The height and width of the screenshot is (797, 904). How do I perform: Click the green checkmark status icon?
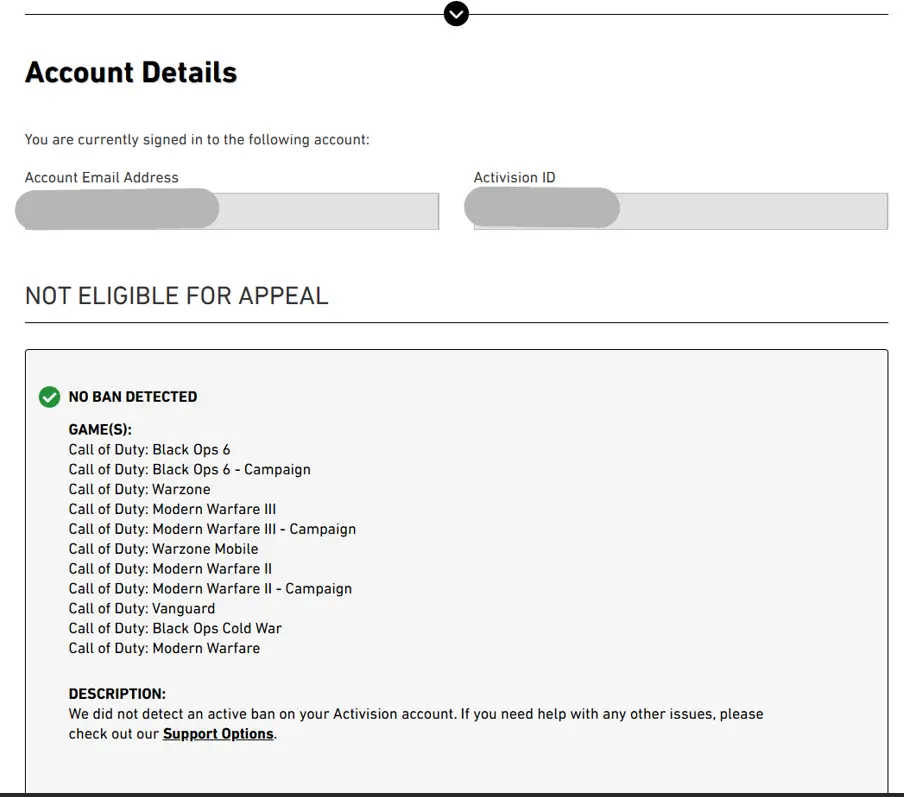pyautogui.click(x=49, y=397)
